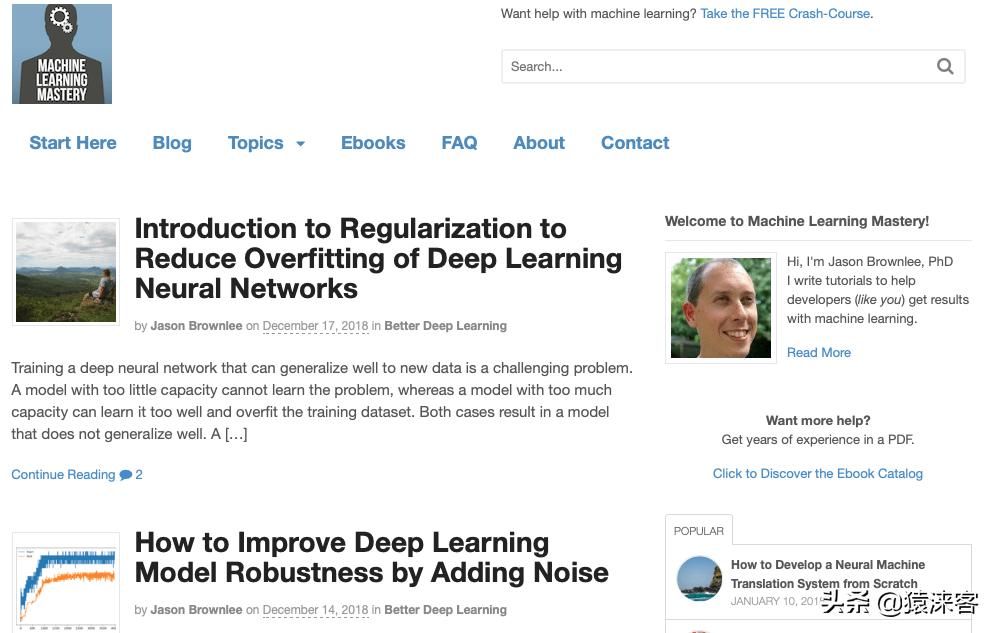
Task: Click the Machine Learning Mastery logo
Action: (x=62, y=54)
